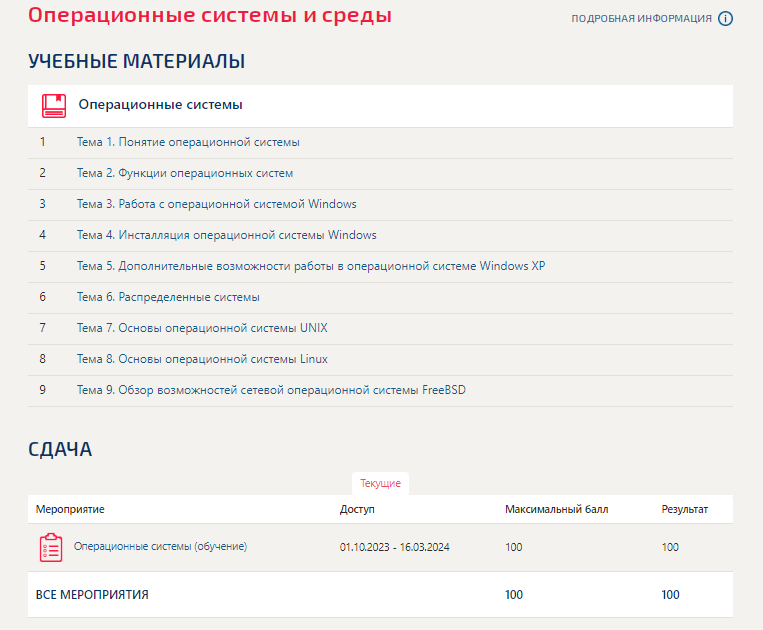763x630 pixels.
Task: Click access dates 01.10.2023 - 16.03.2024
Action: (395, 547)
